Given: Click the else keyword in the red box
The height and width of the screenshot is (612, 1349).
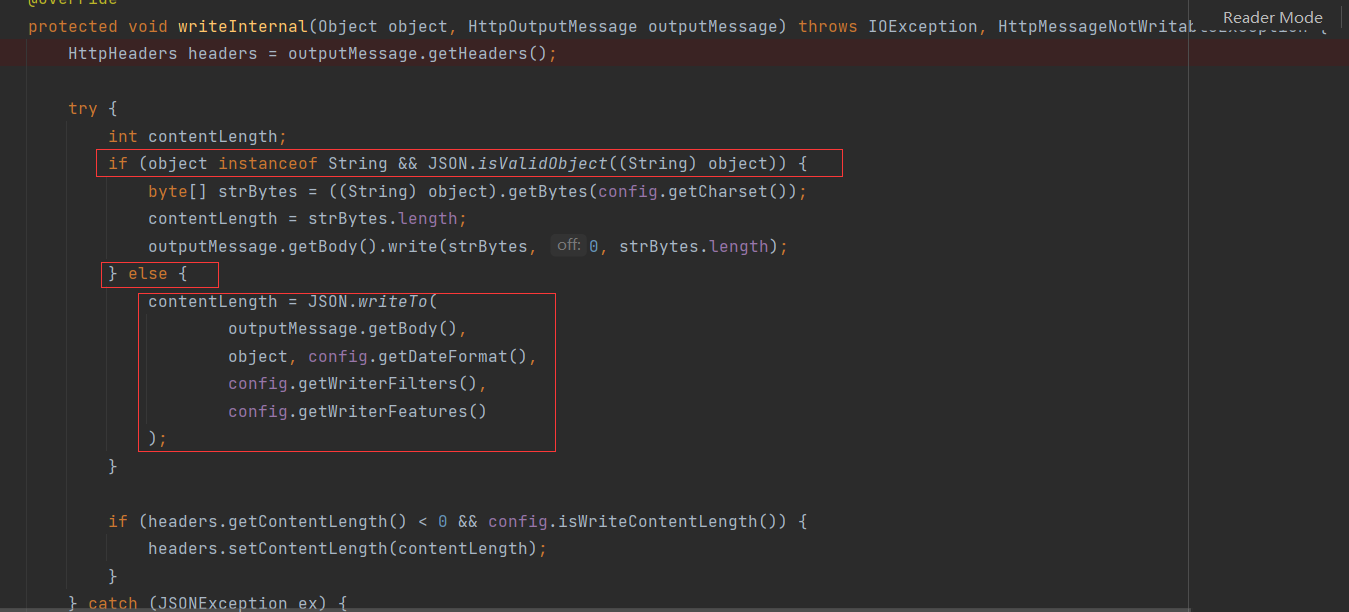Looking at the screenshot, I should coord(147,272).
